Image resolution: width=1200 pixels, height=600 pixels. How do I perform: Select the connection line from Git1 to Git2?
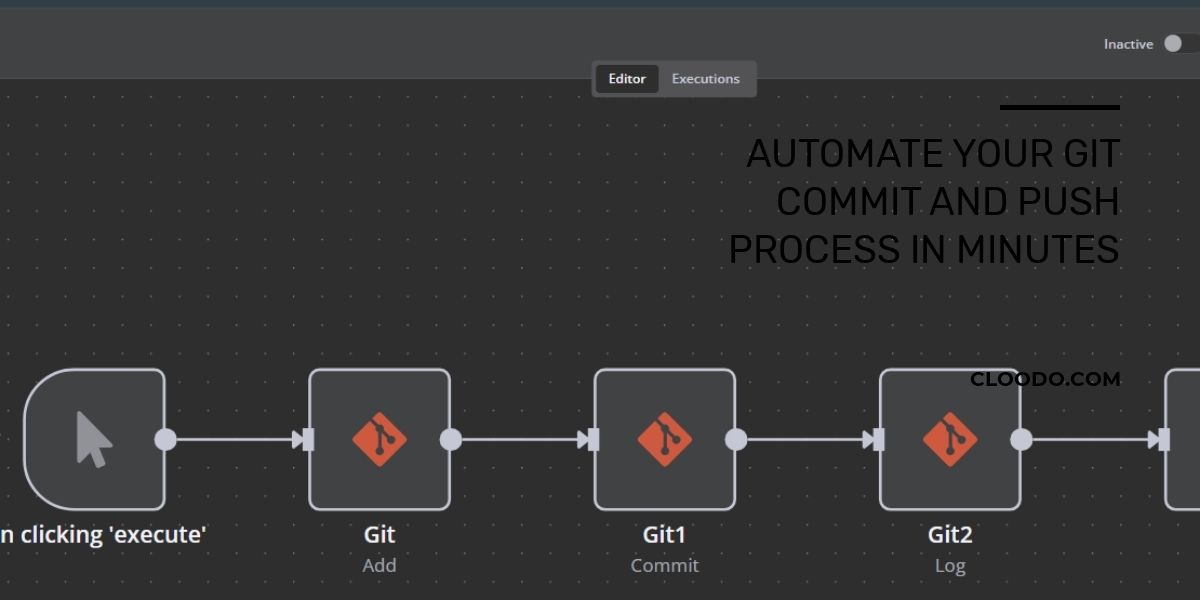coord(805,439)
